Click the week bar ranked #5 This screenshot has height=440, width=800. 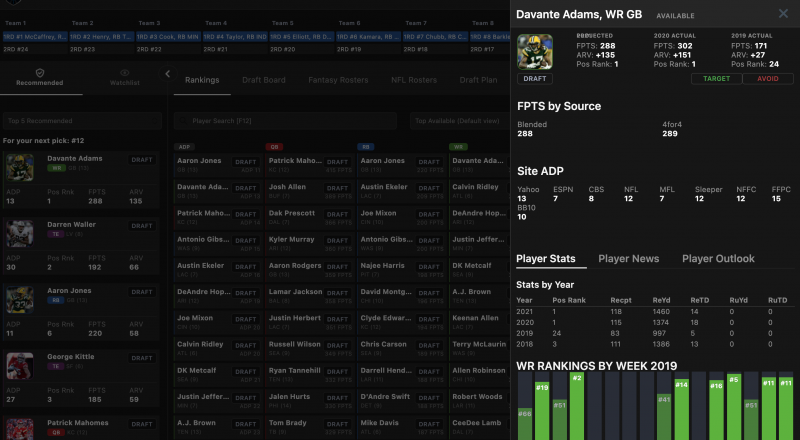[x=734, y=407]
